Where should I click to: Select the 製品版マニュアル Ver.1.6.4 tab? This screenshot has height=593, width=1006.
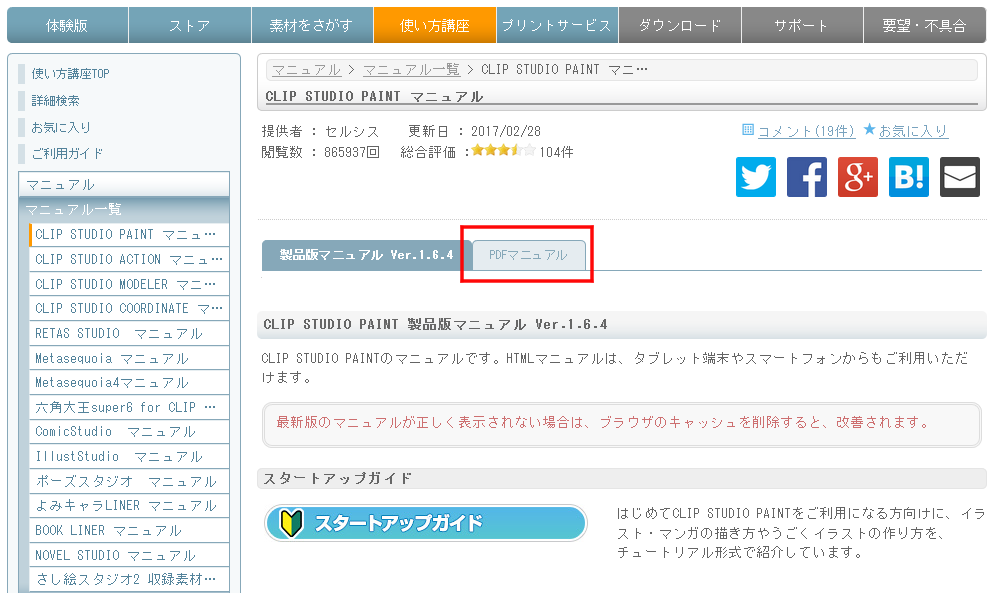[366, 255]
